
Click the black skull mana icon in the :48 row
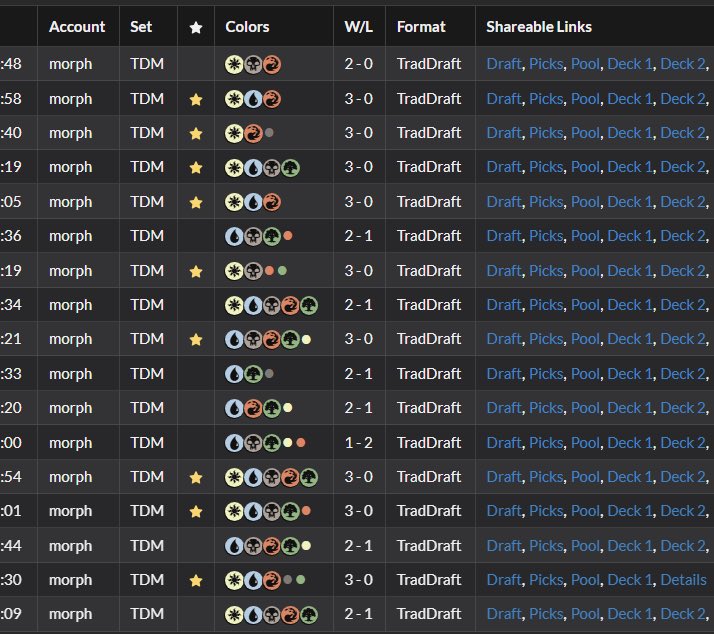tap(253, 65)
